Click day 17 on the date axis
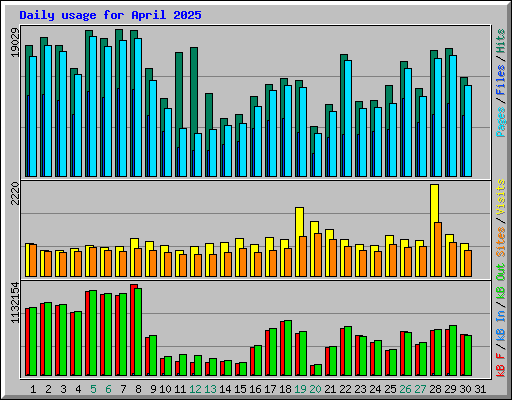The image size is (512, 400). (270, 389)
